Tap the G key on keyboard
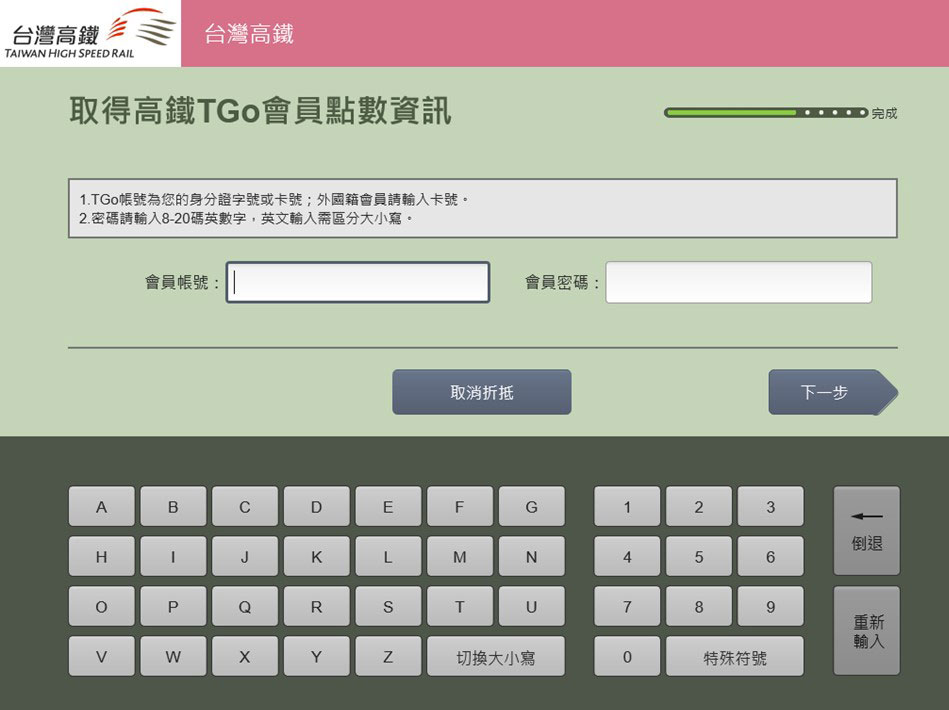Viewport: 949px width, 710px height. (531, 506)
